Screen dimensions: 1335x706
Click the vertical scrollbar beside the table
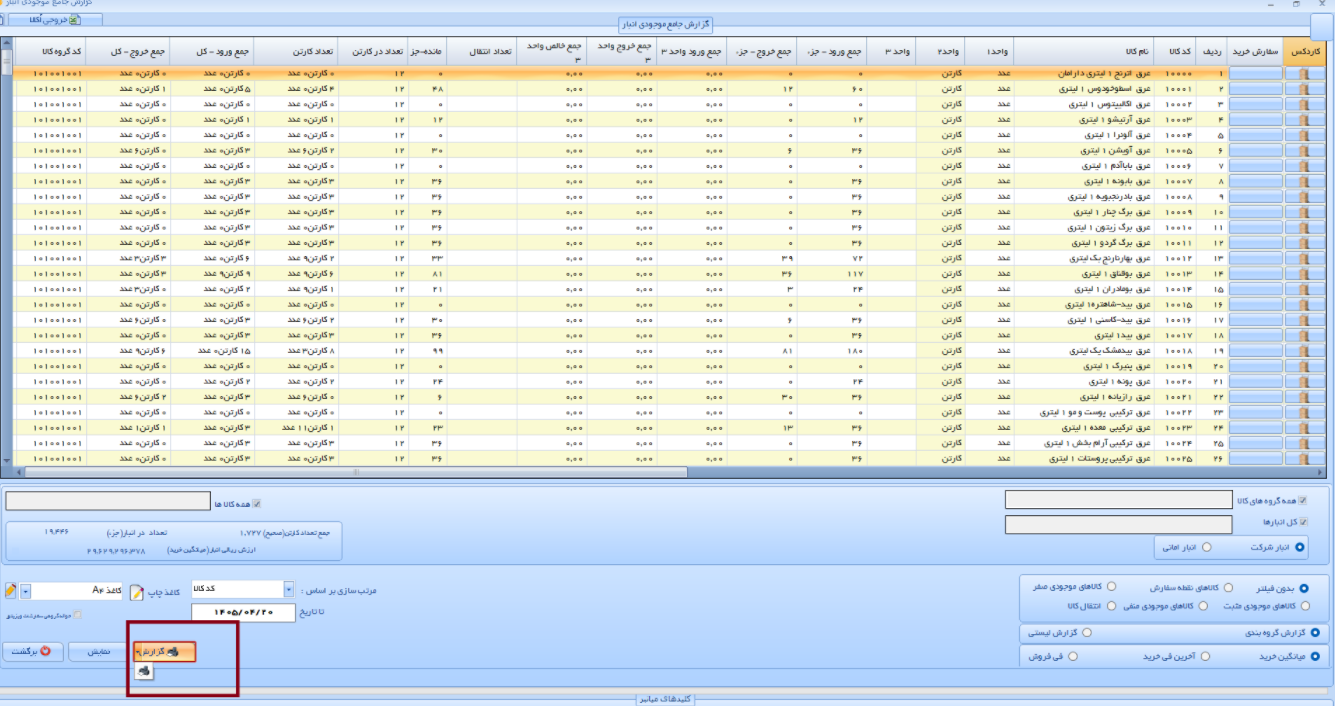(x=6, y=250)
